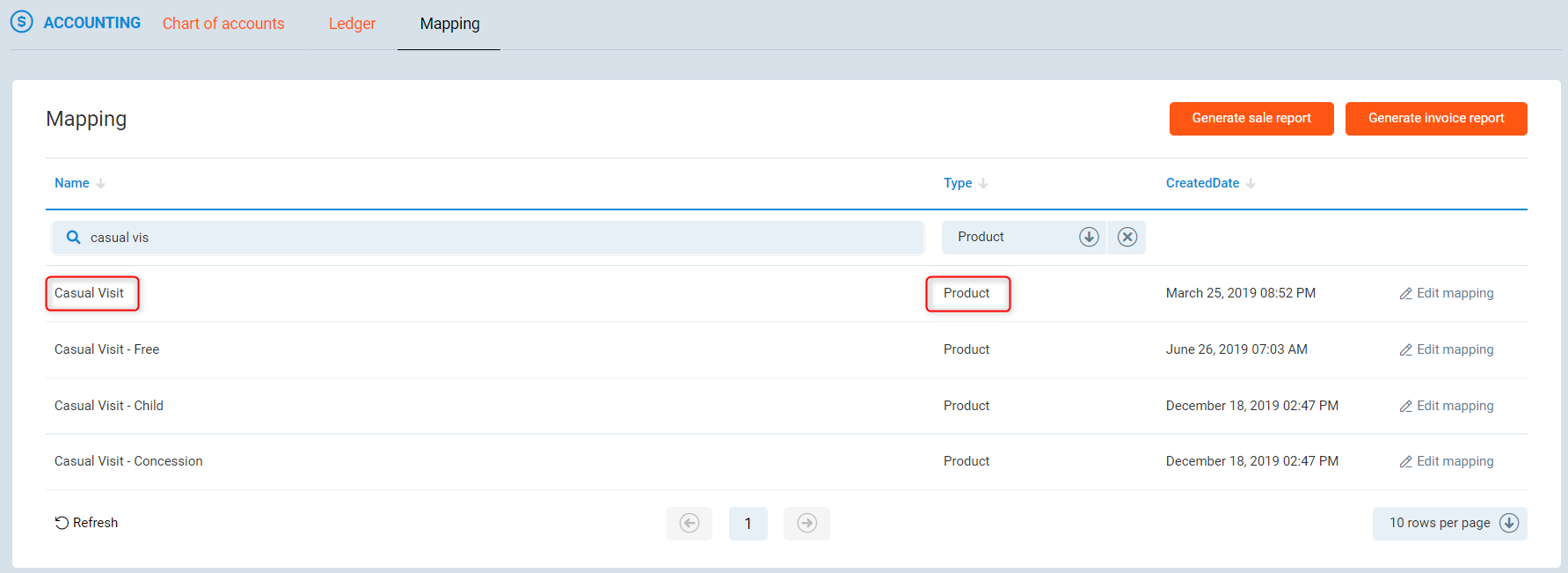Edit mapping for Casual Visit - Concession

click(1447, 461)
